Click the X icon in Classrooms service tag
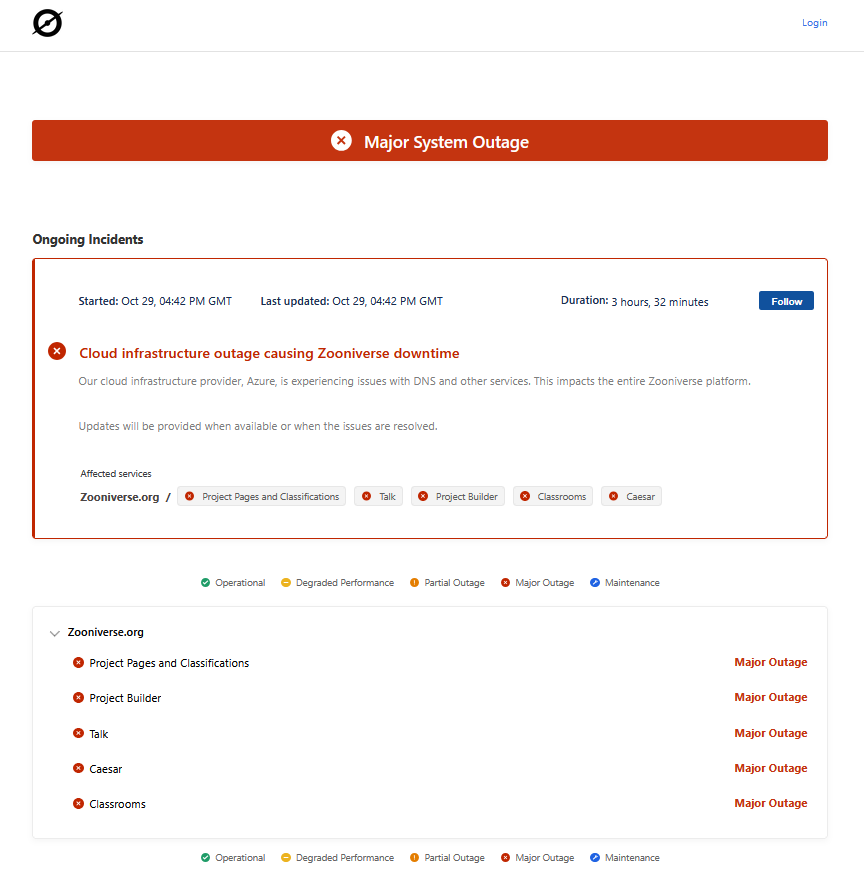Screen dimensions: 864x873 pos(525,496)
